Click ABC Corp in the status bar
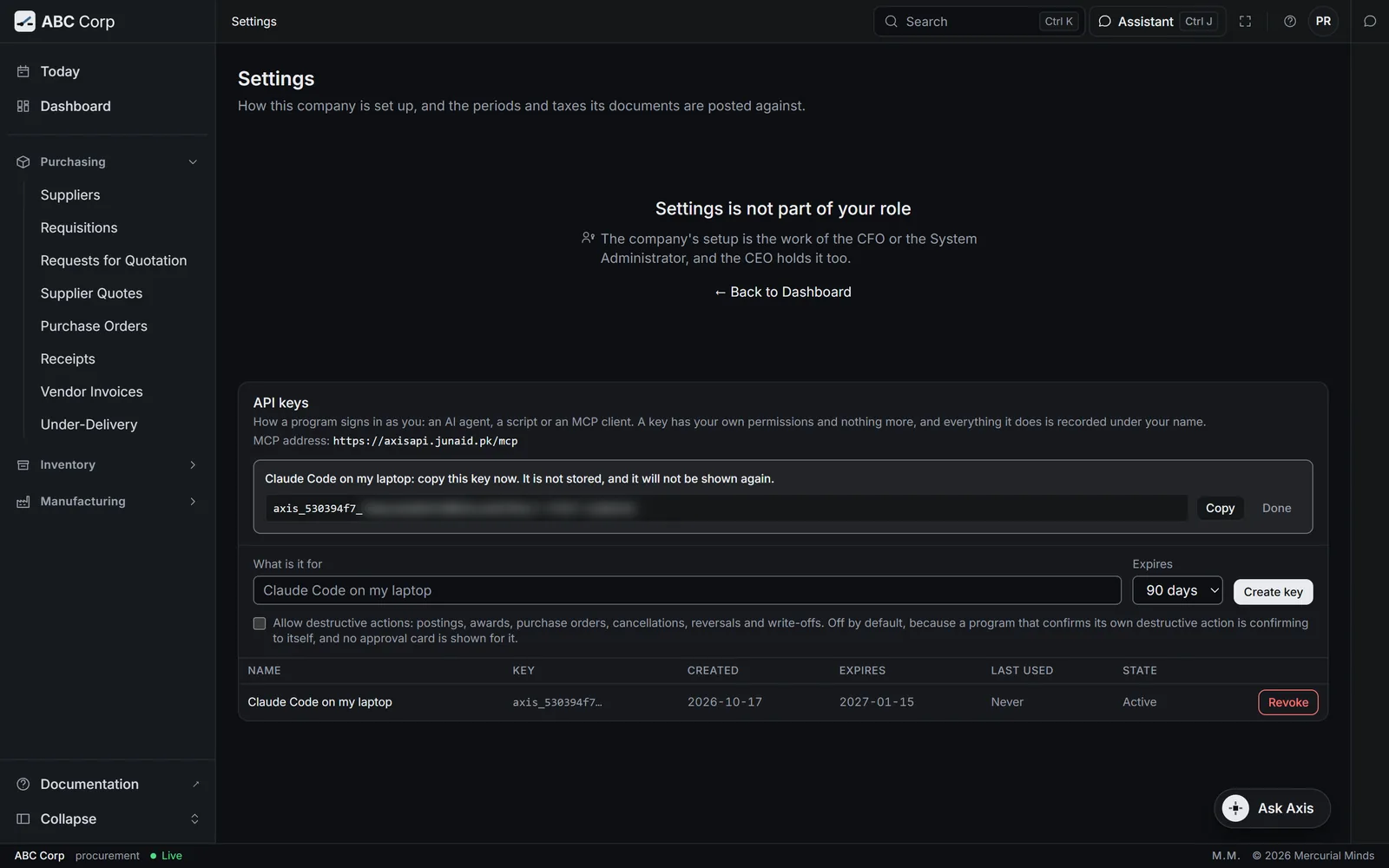The height and width of the screenshot is (868, 1389). [39, 856]
